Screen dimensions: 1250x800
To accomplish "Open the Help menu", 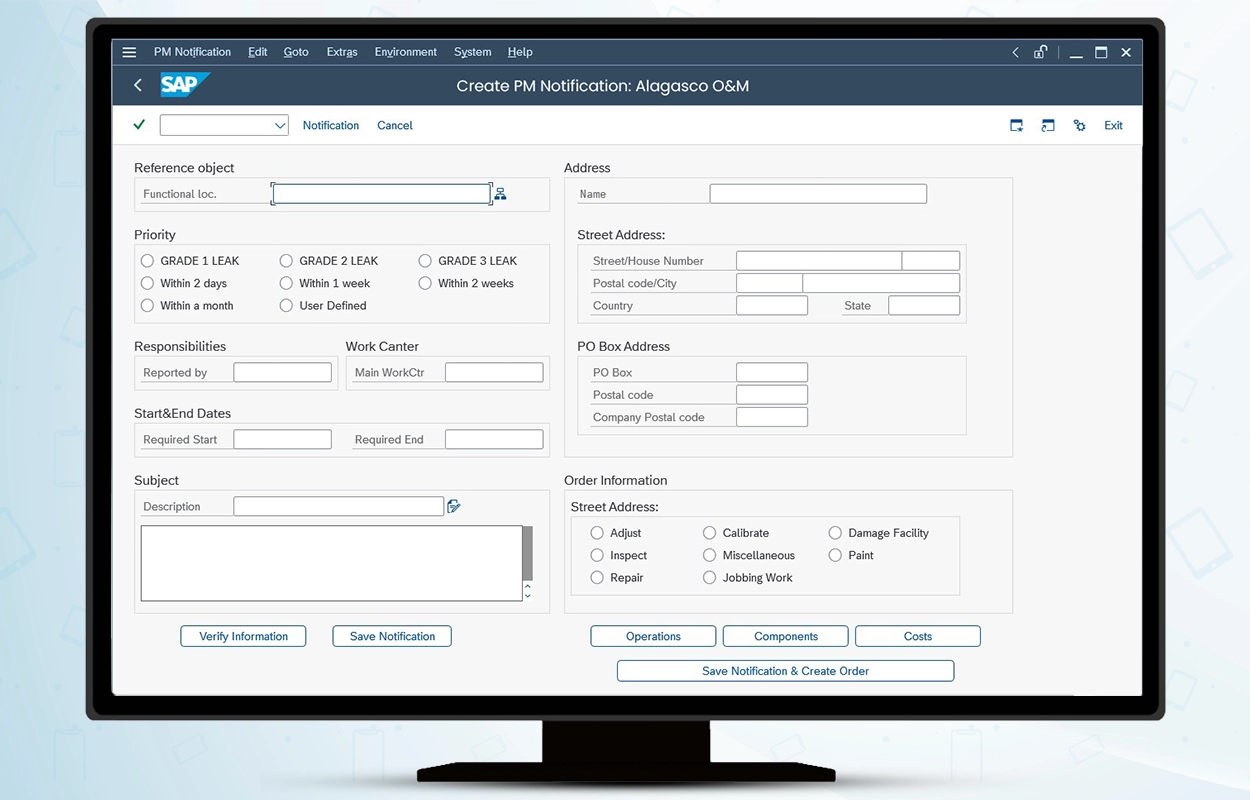I will click(x=520, y=52).
